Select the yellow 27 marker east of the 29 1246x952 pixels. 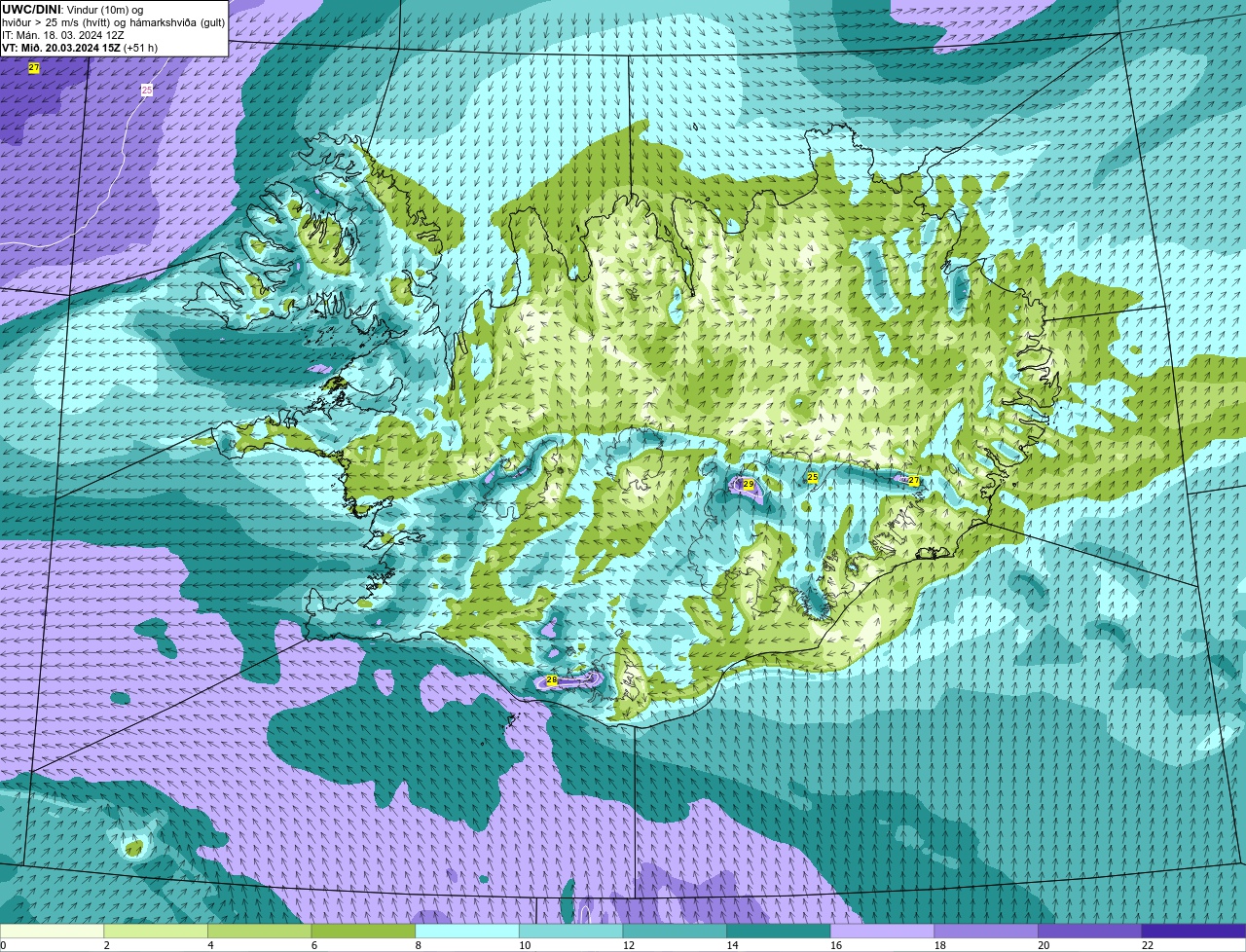(913, 481)
